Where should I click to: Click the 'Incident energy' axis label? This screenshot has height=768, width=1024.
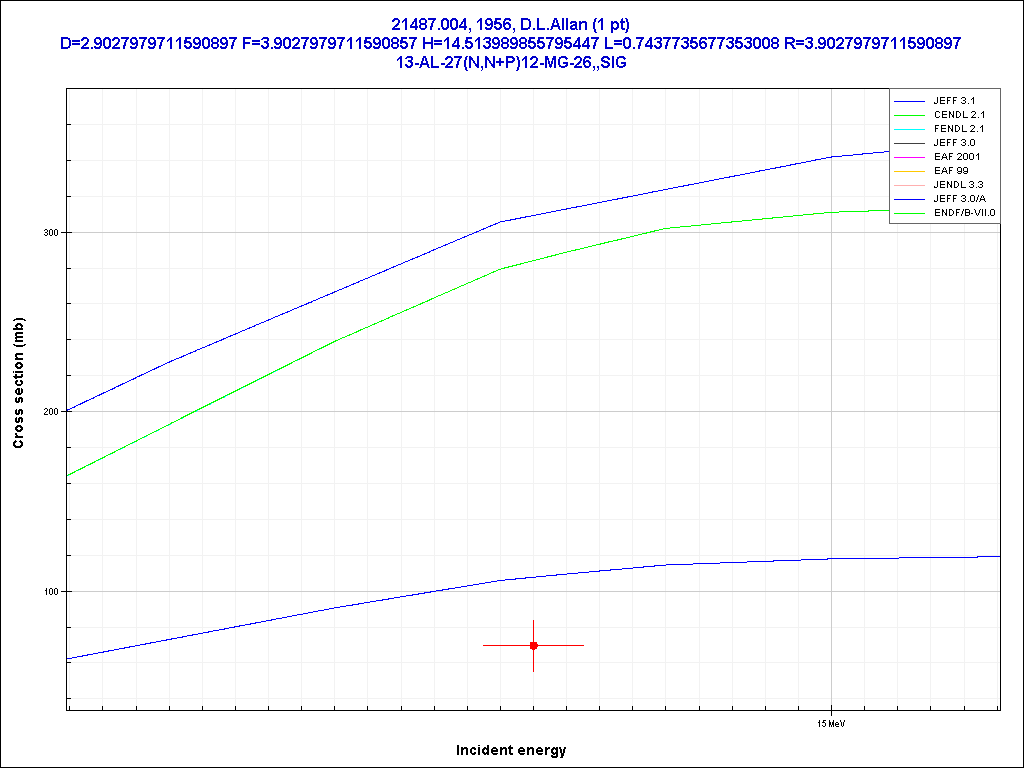pos(511,750)
